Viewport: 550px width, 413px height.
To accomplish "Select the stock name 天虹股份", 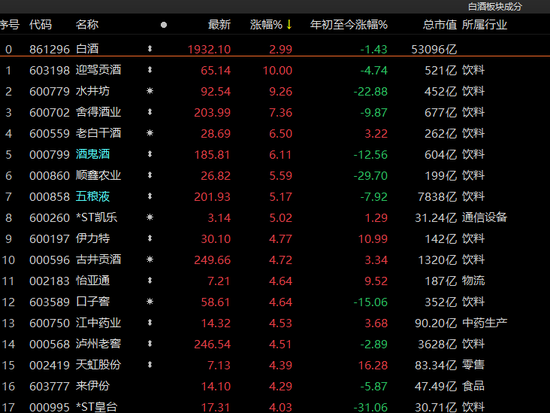I will (x=99, y=365).
